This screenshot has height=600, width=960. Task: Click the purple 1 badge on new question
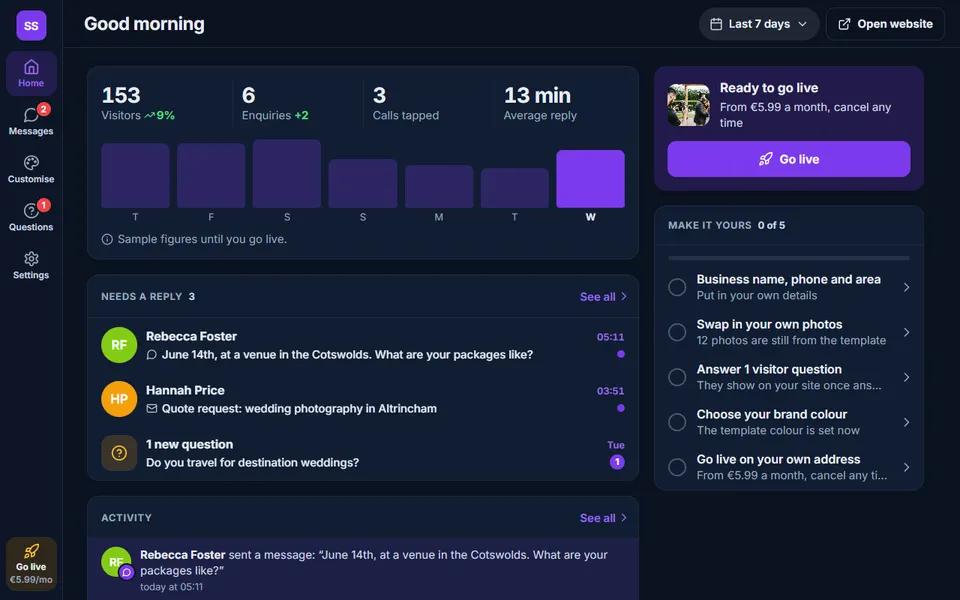pyautogui.click(x=617, y=462)
